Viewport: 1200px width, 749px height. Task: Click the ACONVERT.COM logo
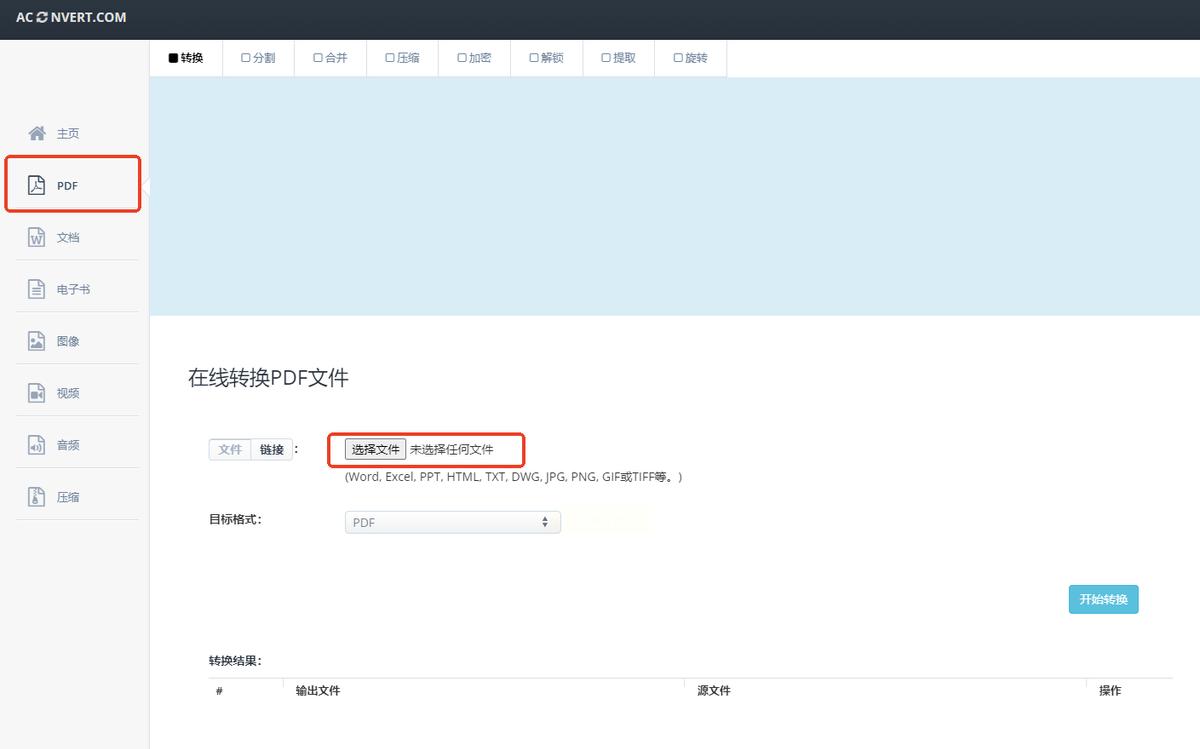pos(69,17)
